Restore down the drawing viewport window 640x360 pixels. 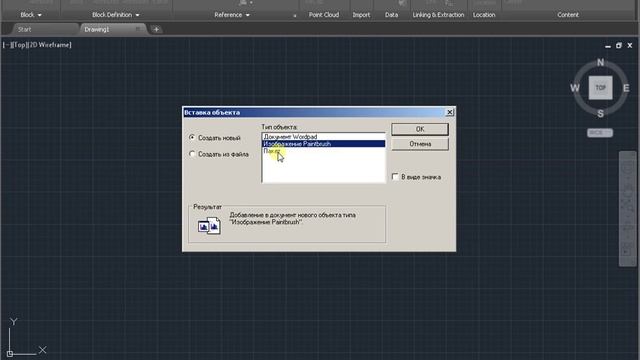tap(619, 45)
